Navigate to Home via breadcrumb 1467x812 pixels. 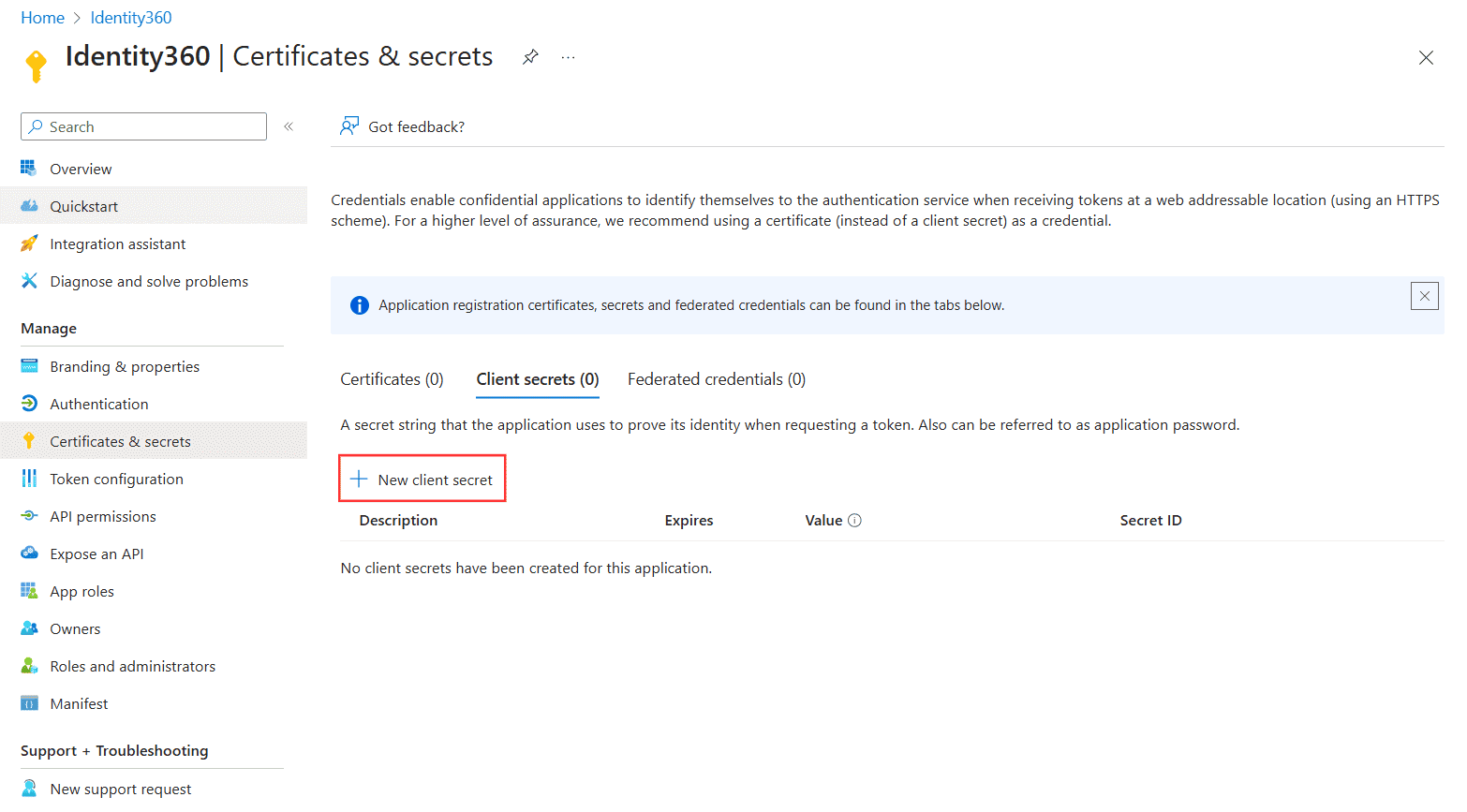[42, 17]
